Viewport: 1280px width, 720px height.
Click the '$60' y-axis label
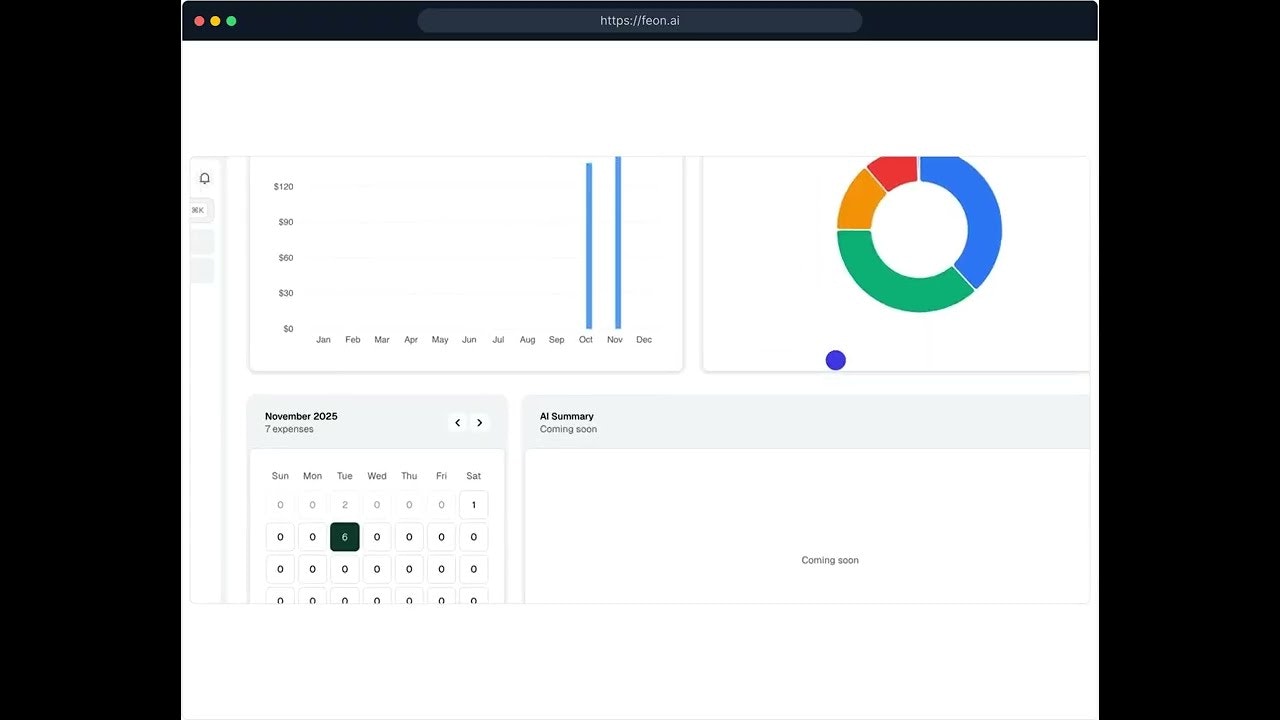click(286, 258)
